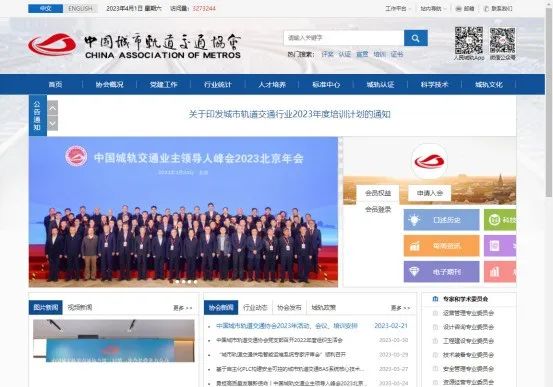Click the 北京年会 group photo banner

(183, 212)
